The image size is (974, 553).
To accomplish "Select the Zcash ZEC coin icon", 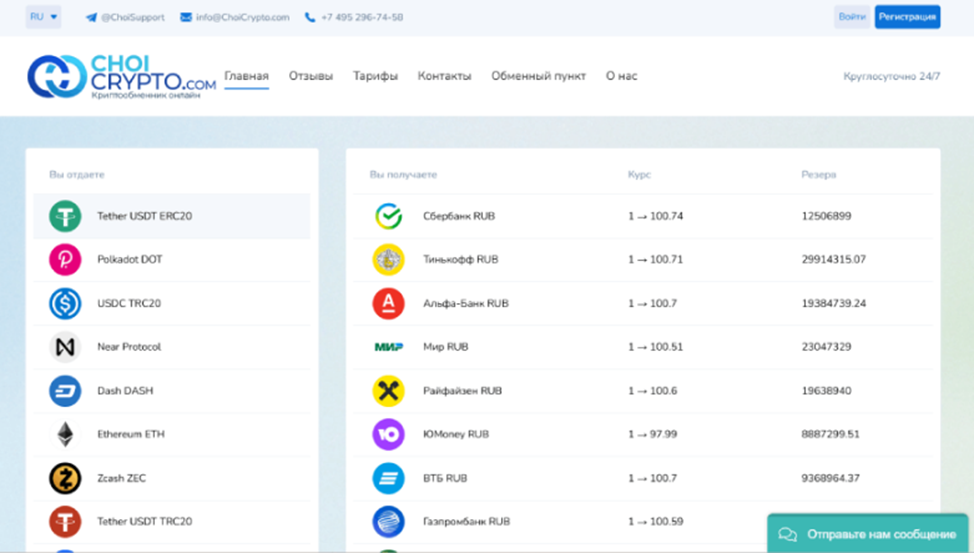I will click(65, 478).
